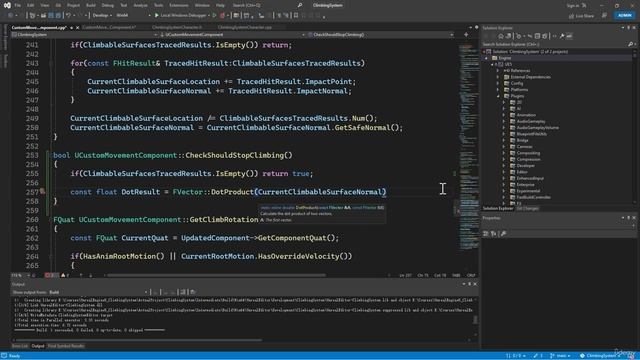Click the Ready status bar icon
Viewport: 640px width, 360px height.
4,356
